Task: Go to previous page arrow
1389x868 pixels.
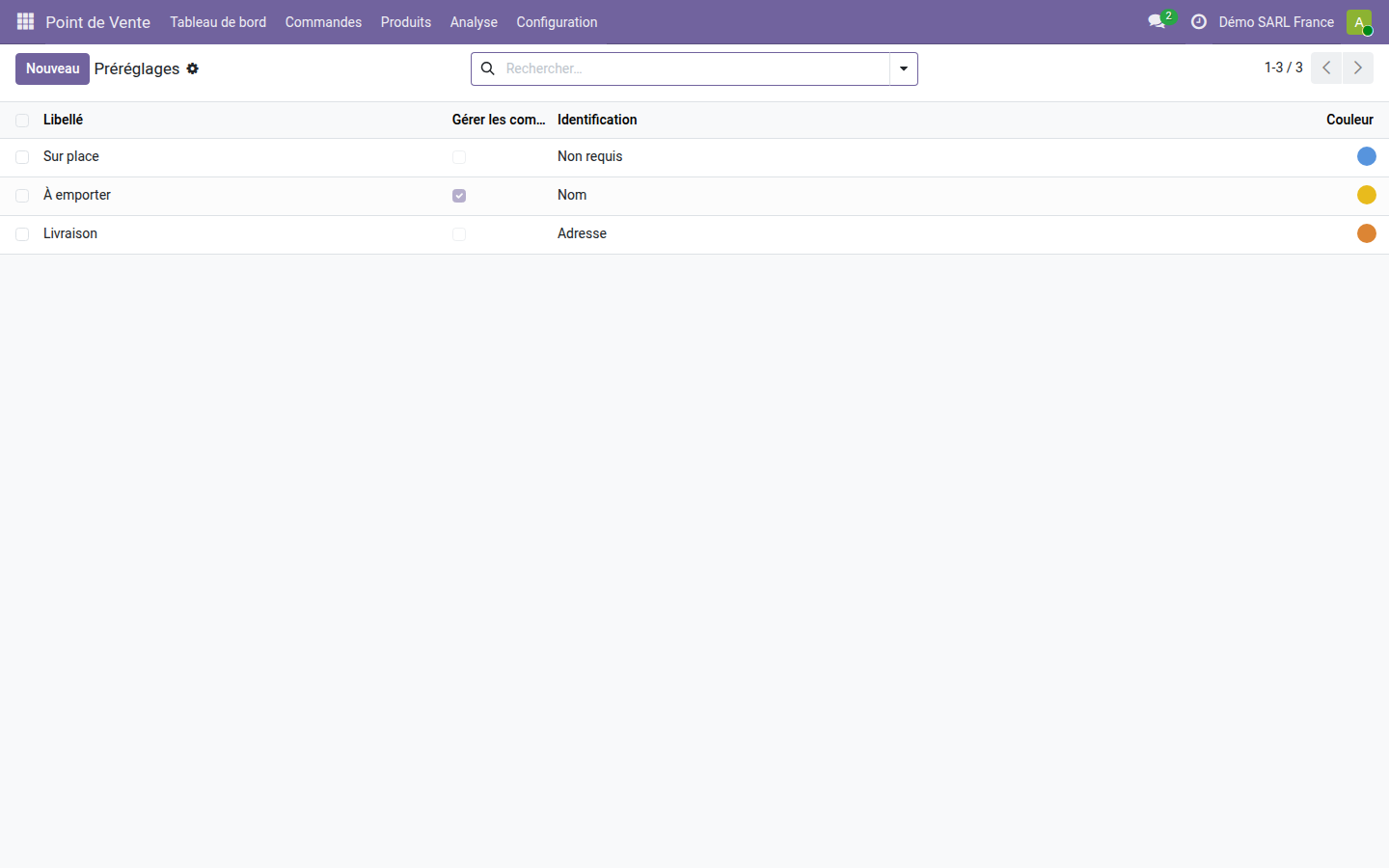Action: 1326,68
